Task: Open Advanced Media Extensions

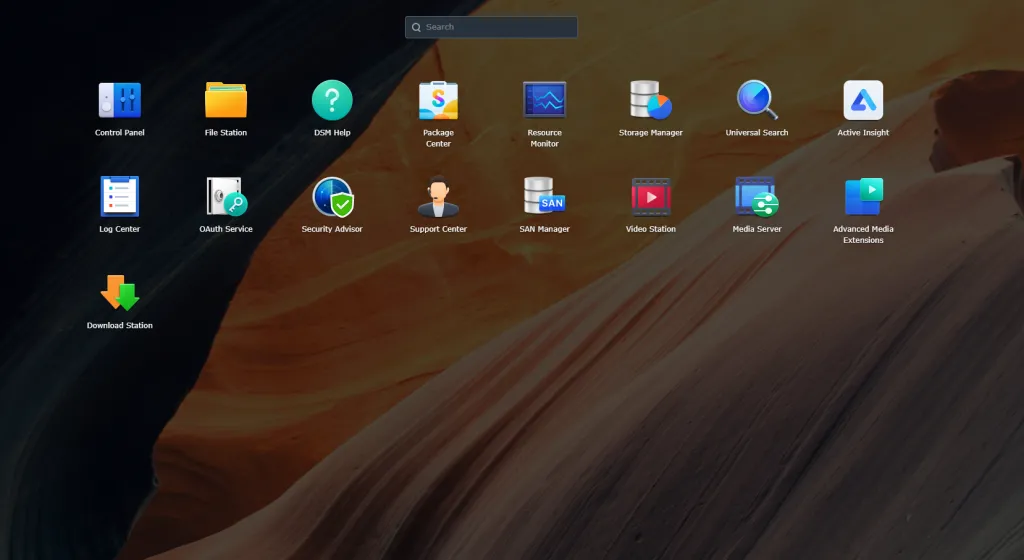Action: click(863, 196)
